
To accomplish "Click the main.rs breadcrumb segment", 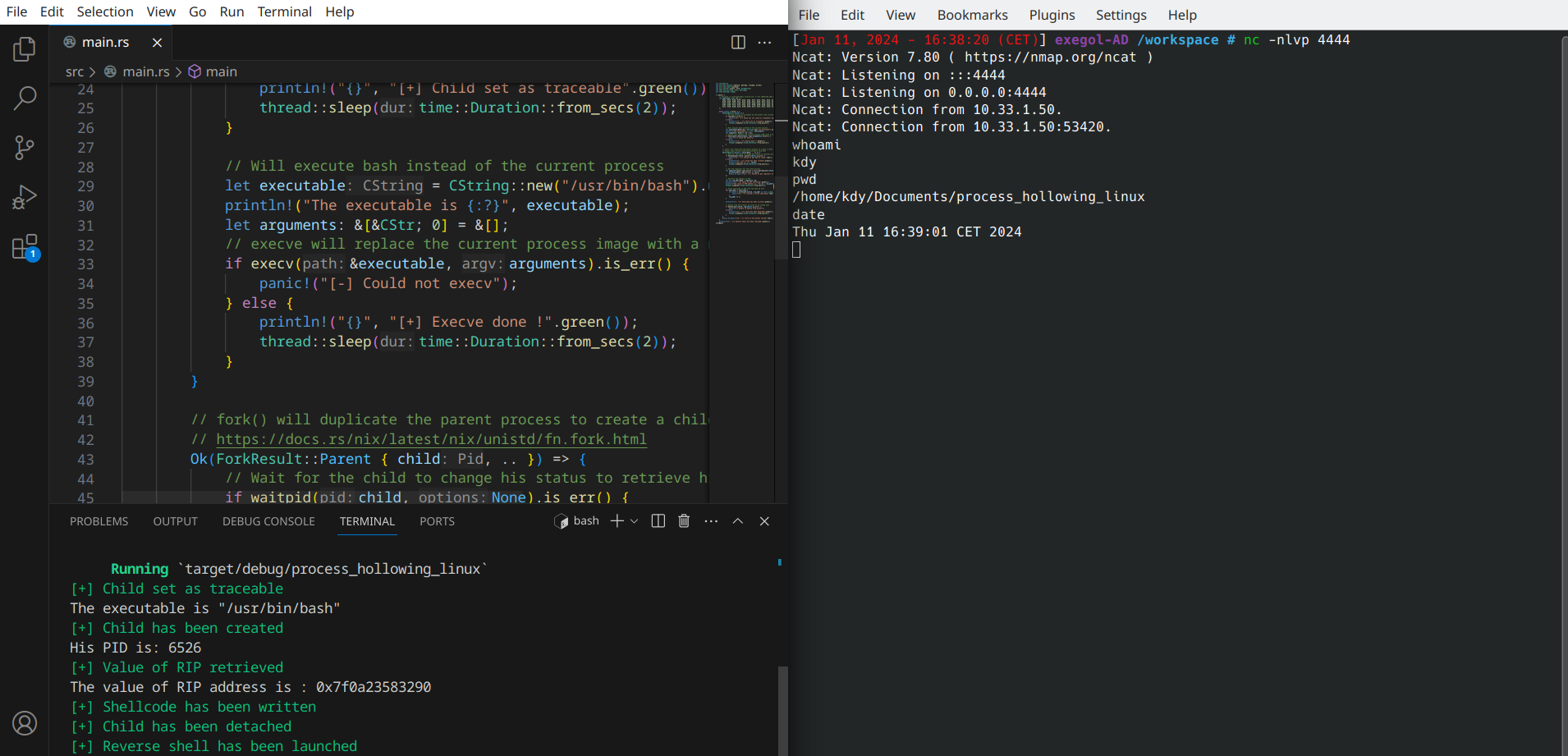I will point(145,72).
